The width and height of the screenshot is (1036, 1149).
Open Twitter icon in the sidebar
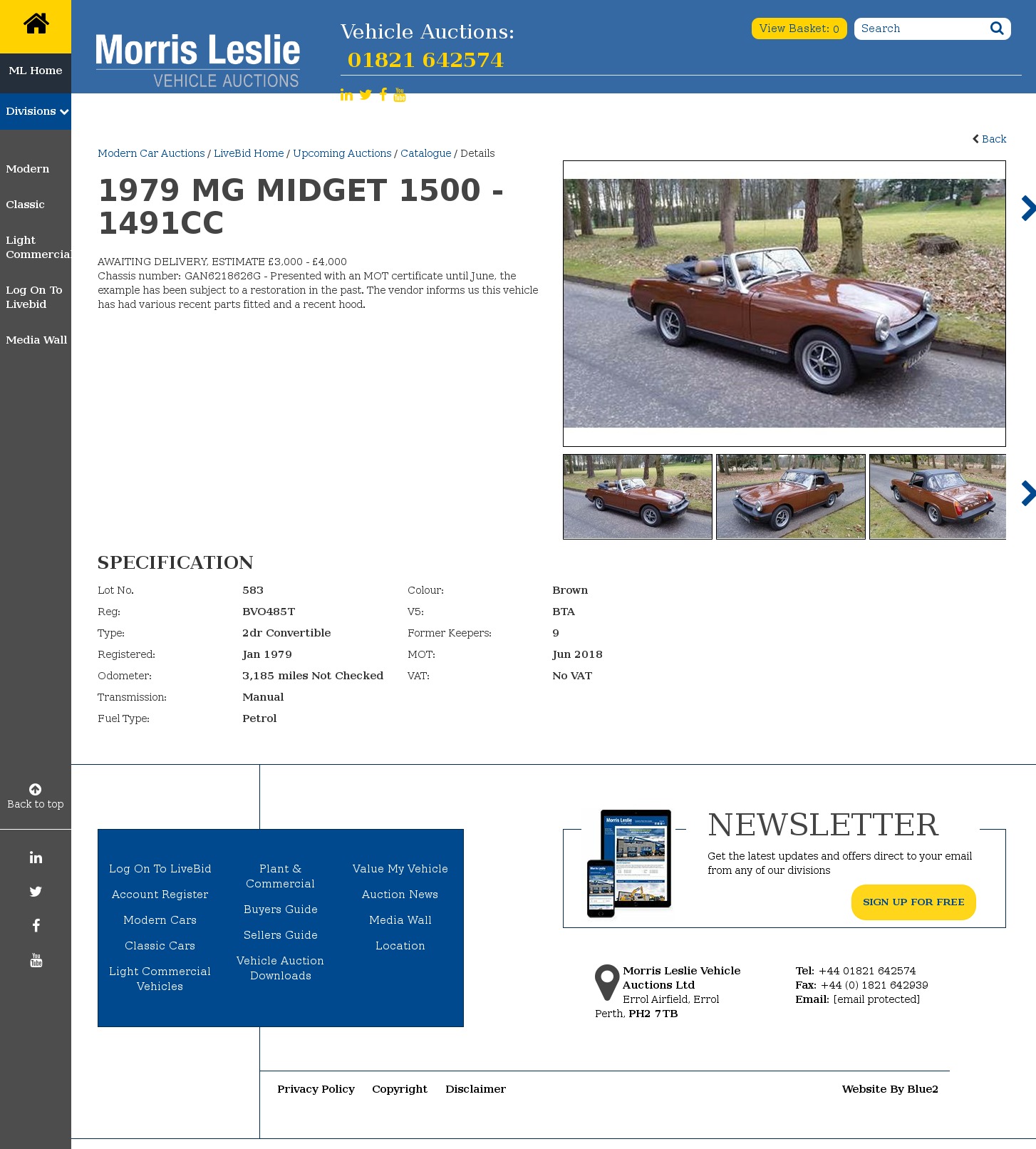[x=36, y=892]
